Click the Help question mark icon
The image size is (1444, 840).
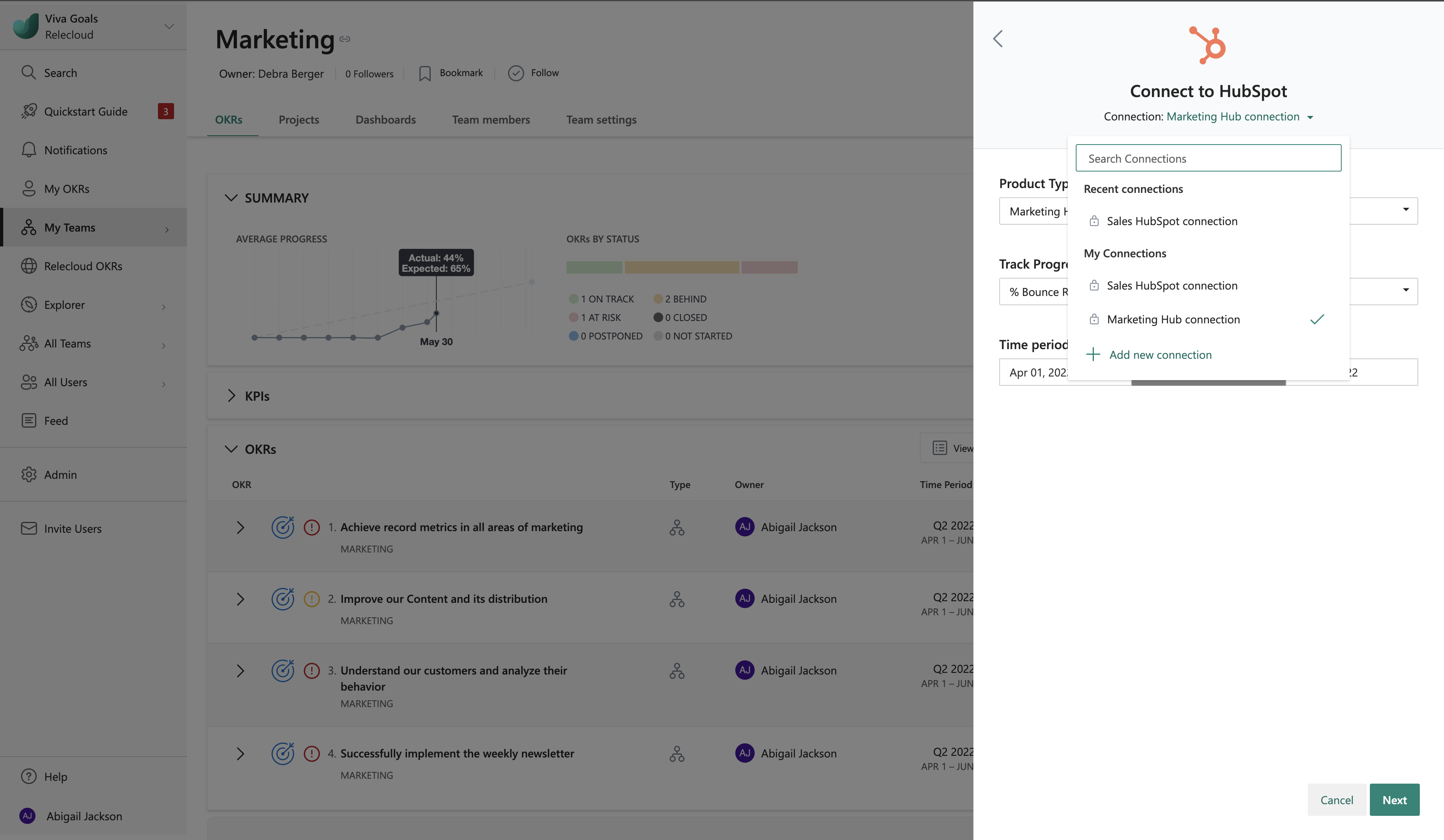click(29, 776)
